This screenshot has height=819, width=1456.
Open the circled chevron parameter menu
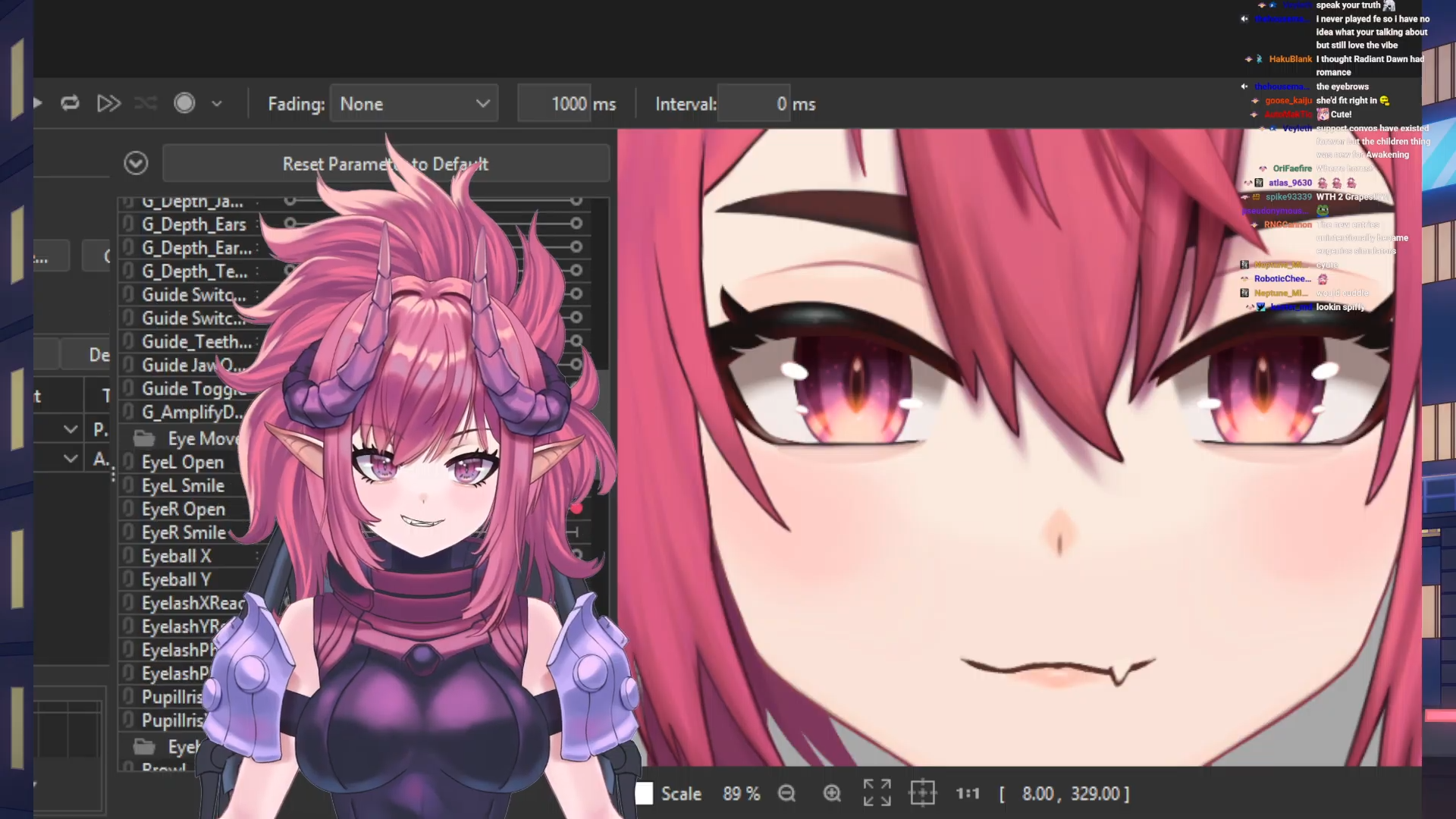coord(136,164)
